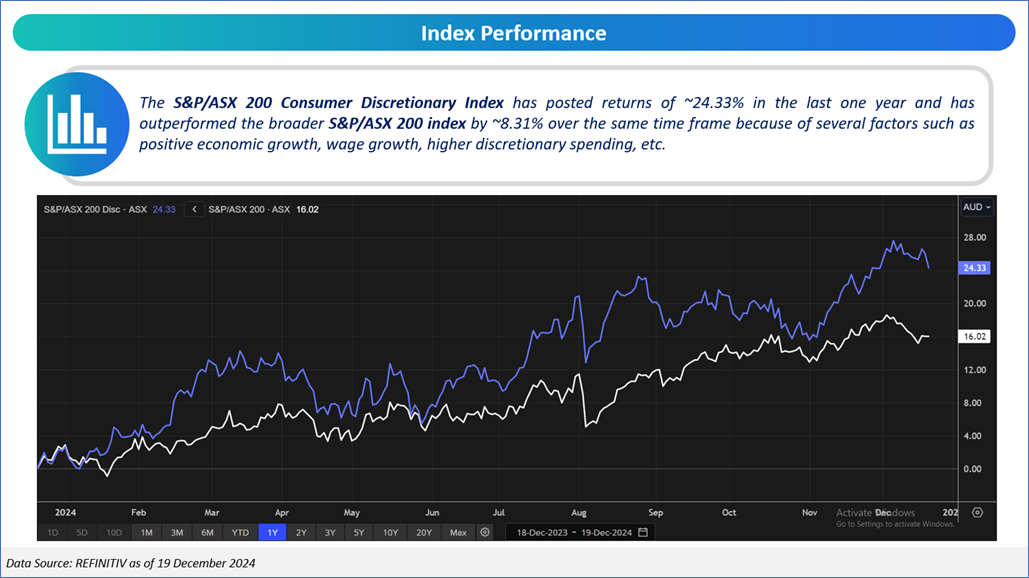Switch the chart to the 1M range

(x=146, y=533)
